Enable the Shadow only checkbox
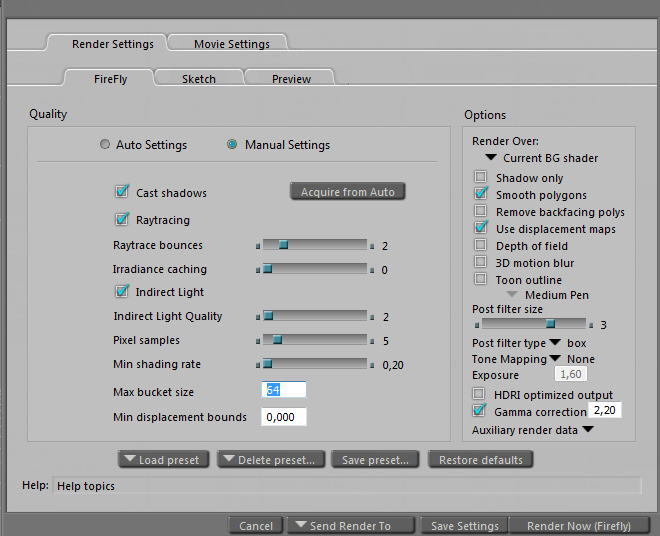The width and height of the screenshot is (660, 536). tap(481, 178)
